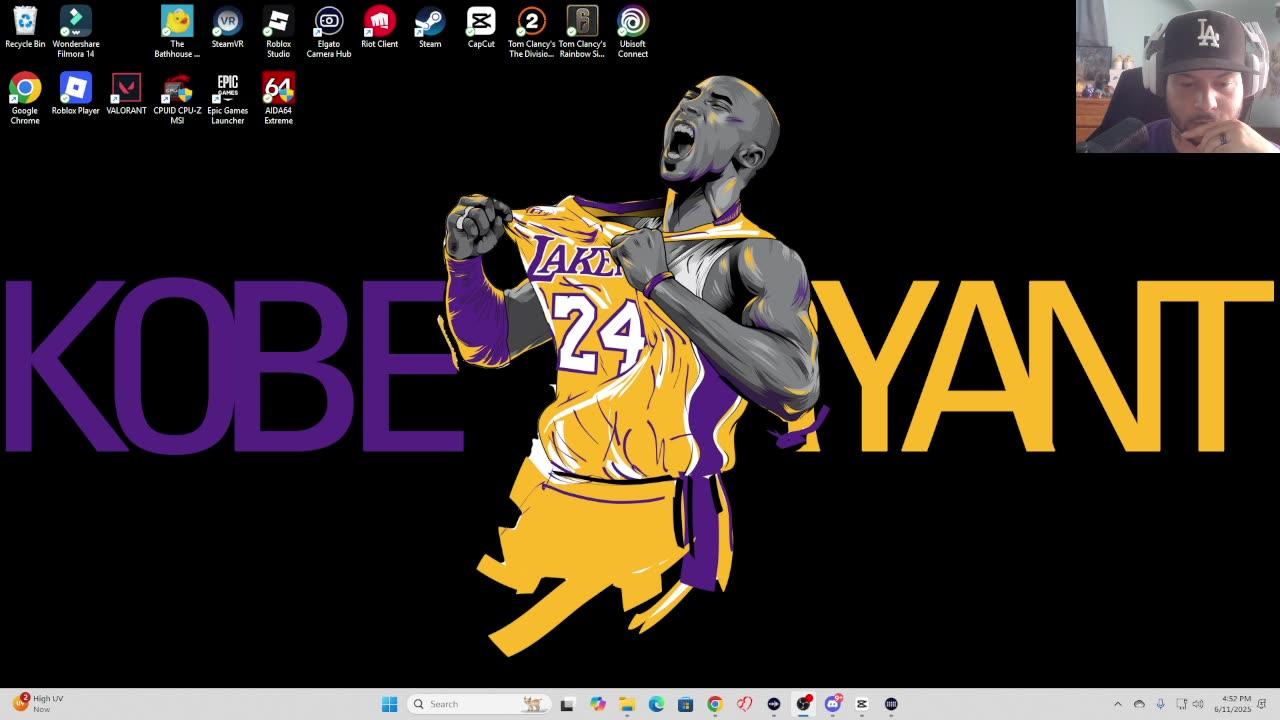This screenshot has height=720, width=1280.
Task: Open File Explorer from the taskbar
Action: [x=627, y=704]
